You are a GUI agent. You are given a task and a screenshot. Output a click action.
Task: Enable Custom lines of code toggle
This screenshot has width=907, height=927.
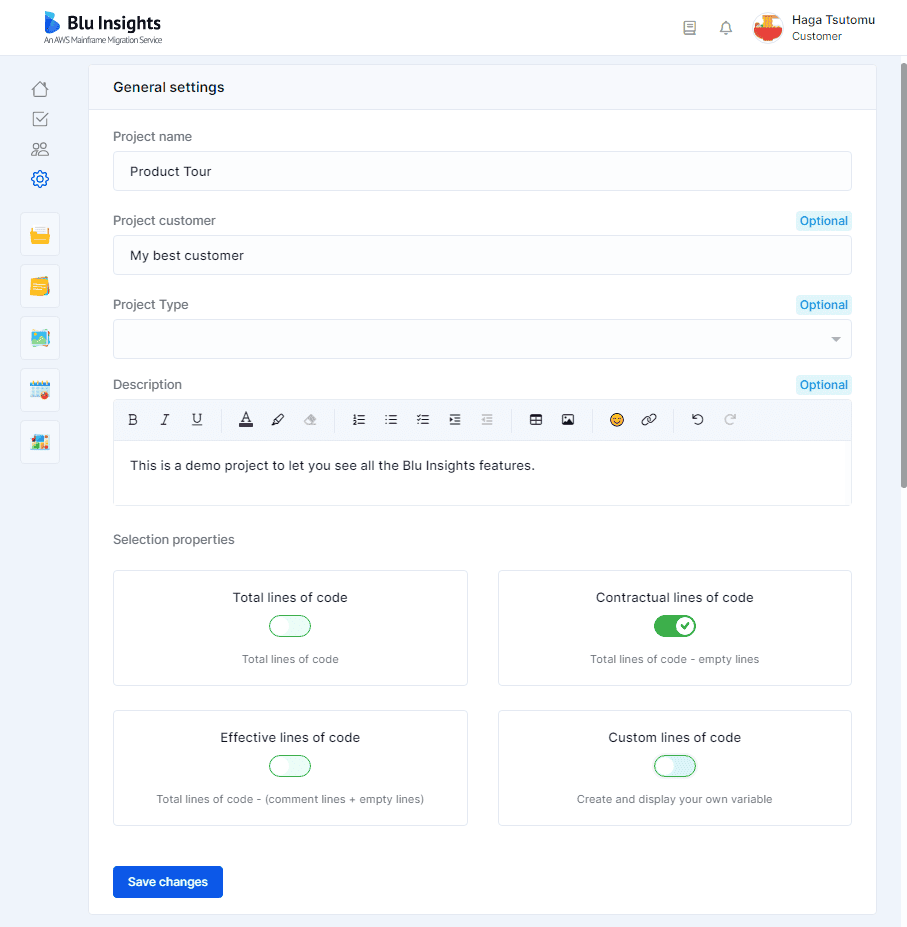(x=675, y=766)
